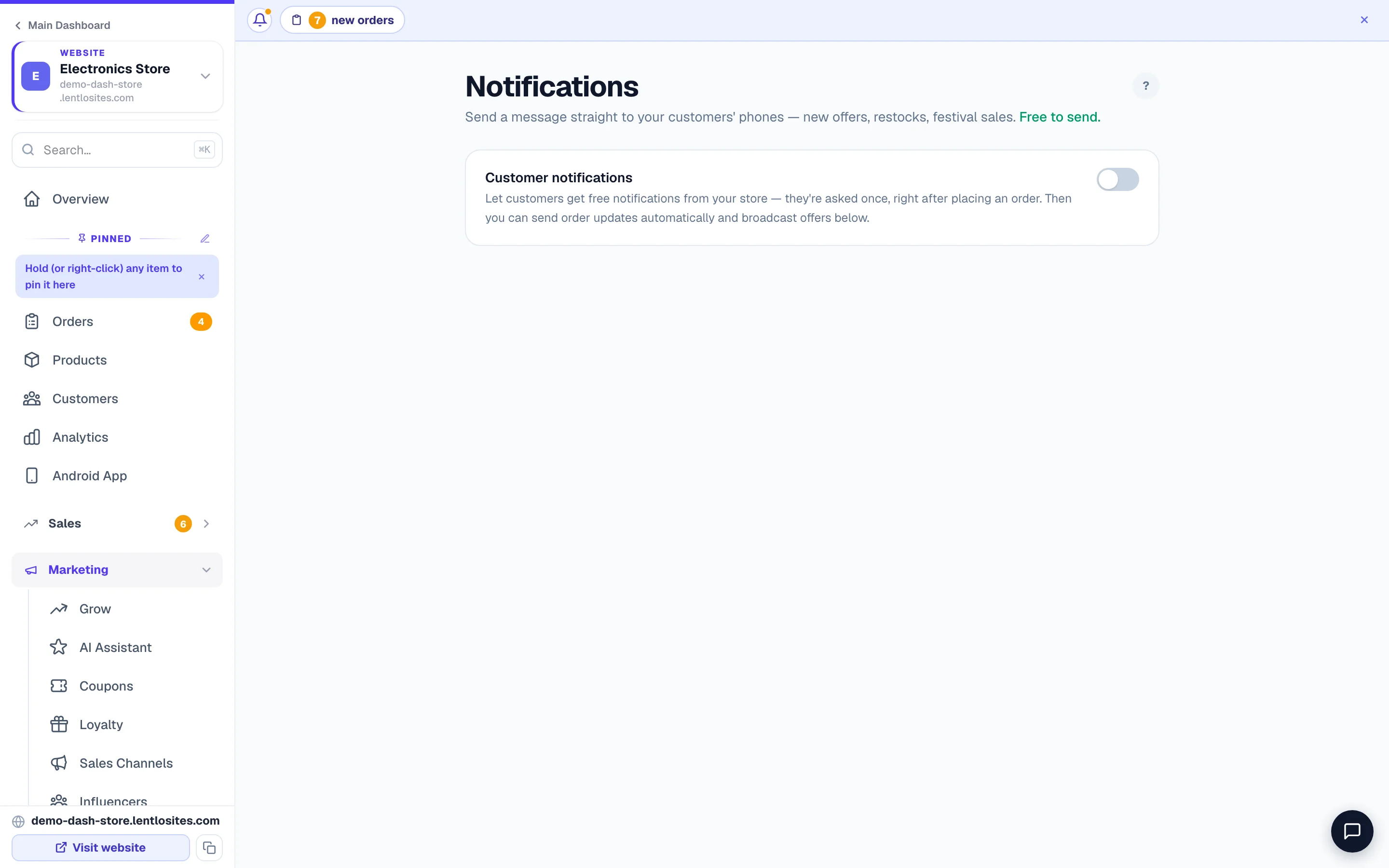Click the Orders count badge 4
Image resolution: width=1389 pixels, height=868 pixels.
201,322
